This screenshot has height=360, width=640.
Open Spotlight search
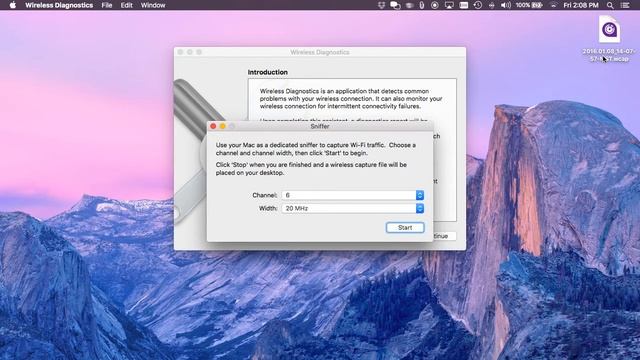[x=610, y=5]
